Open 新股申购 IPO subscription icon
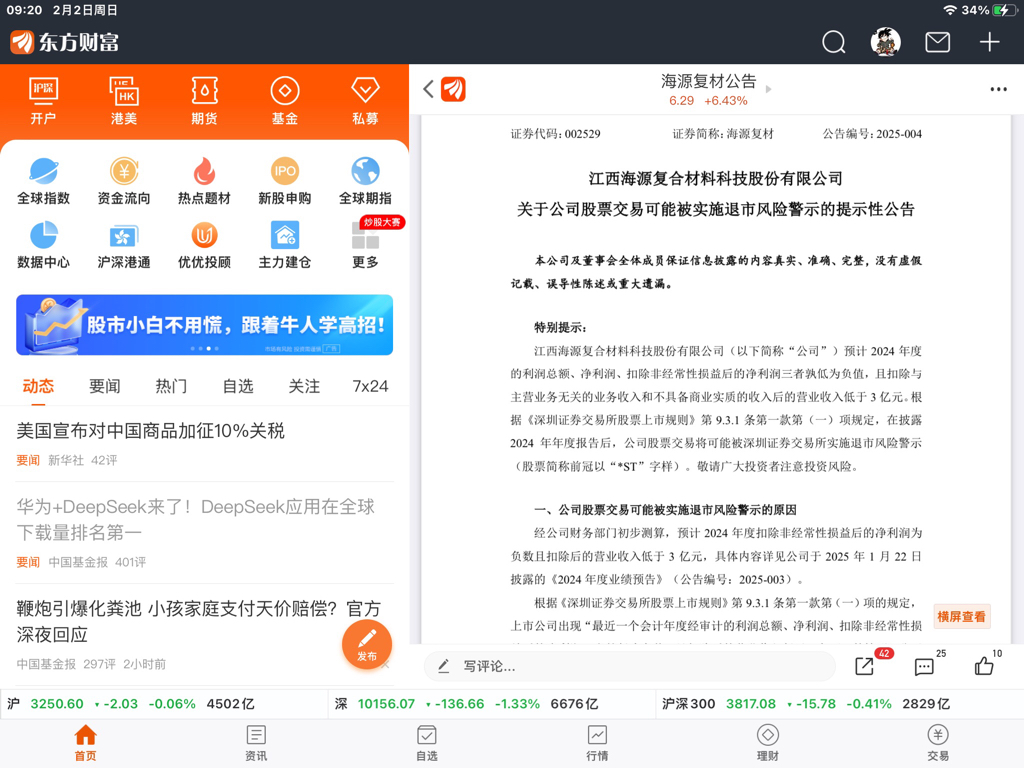Image resolution: width=1024 pixels, height=768 pixels. coord(285,181)
